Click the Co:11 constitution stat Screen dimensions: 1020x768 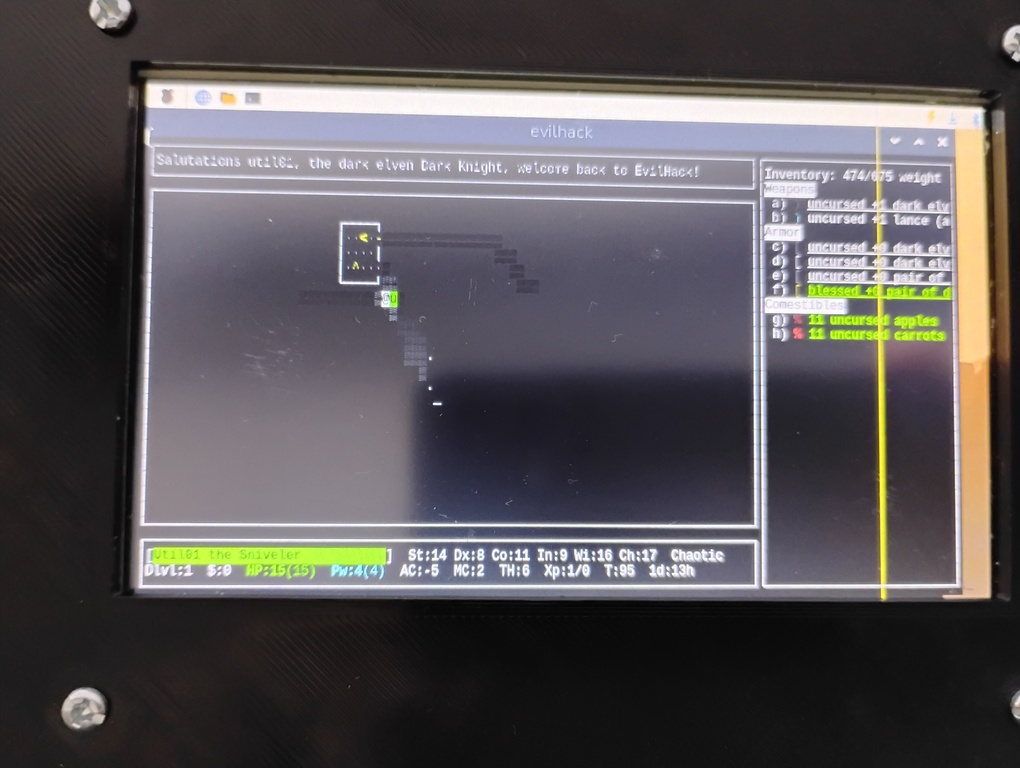coord(511,555)
